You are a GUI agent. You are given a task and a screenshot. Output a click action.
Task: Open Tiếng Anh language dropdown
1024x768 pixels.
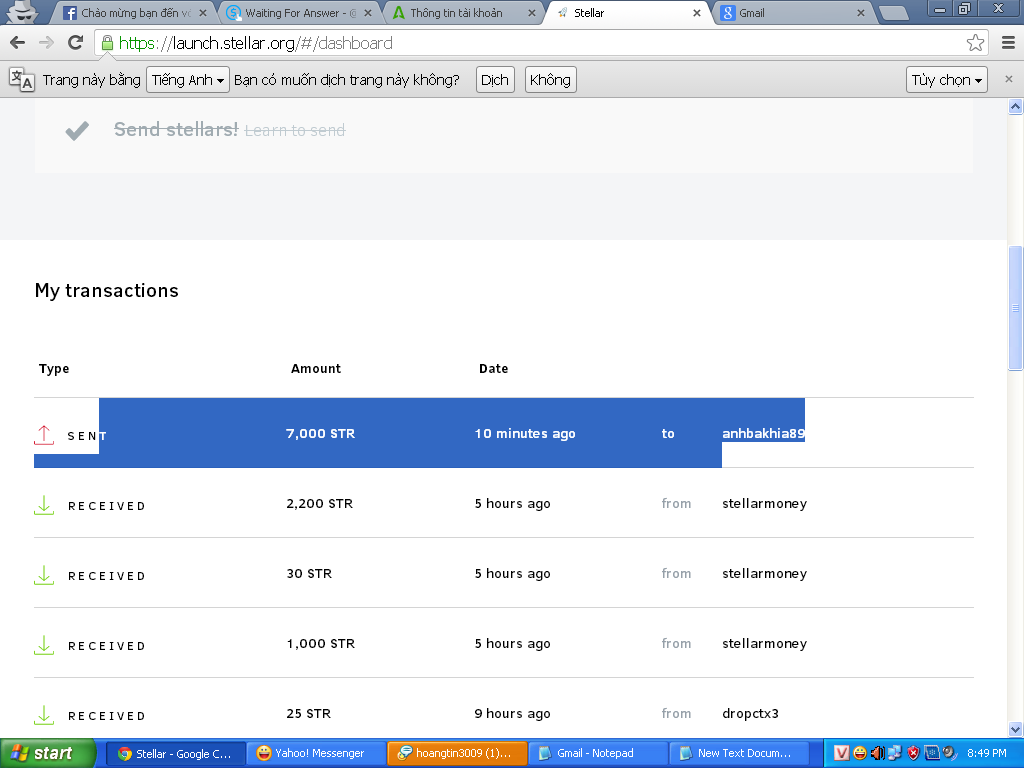pos(187,80)
